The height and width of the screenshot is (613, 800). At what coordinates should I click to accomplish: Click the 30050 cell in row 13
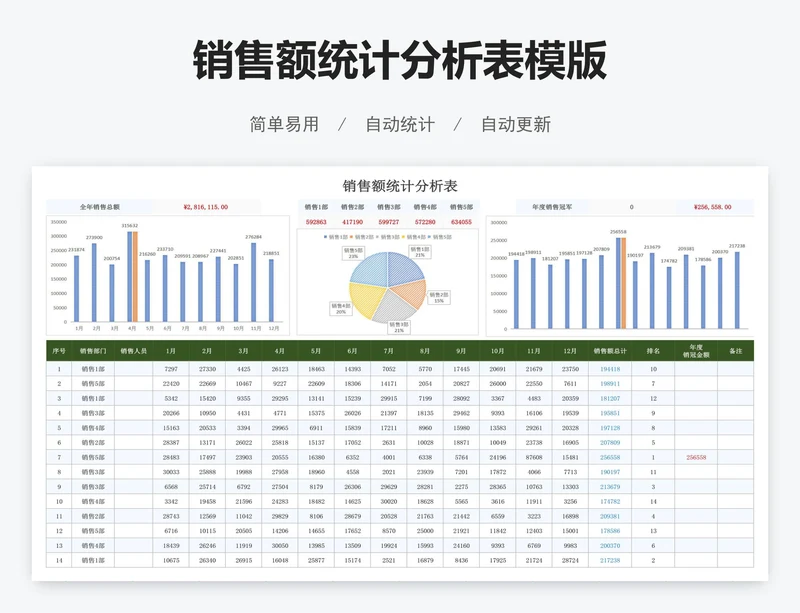(x=280, y=546)
